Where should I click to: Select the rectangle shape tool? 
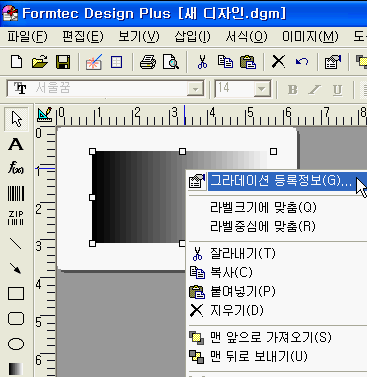(16, 294)
